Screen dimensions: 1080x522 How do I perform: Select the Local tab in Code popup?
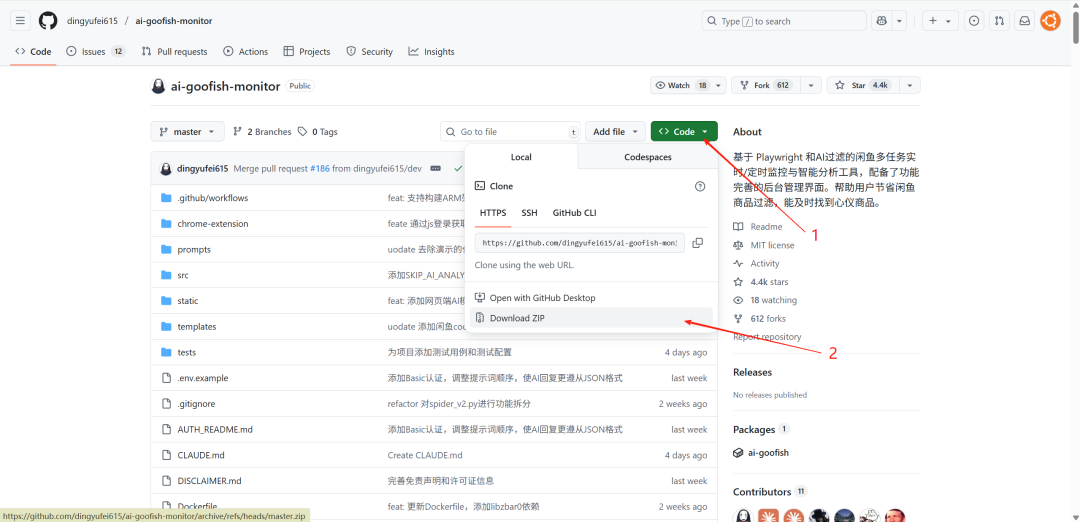click(x=521, y=157)
